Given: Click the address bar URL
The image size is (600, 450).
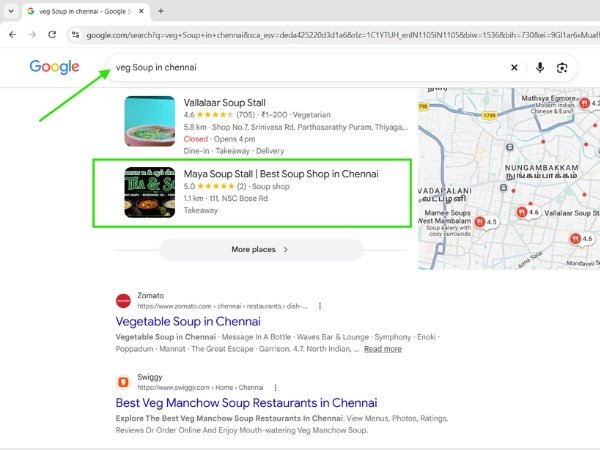Looking at the screenshot, I should pos(341,35).
